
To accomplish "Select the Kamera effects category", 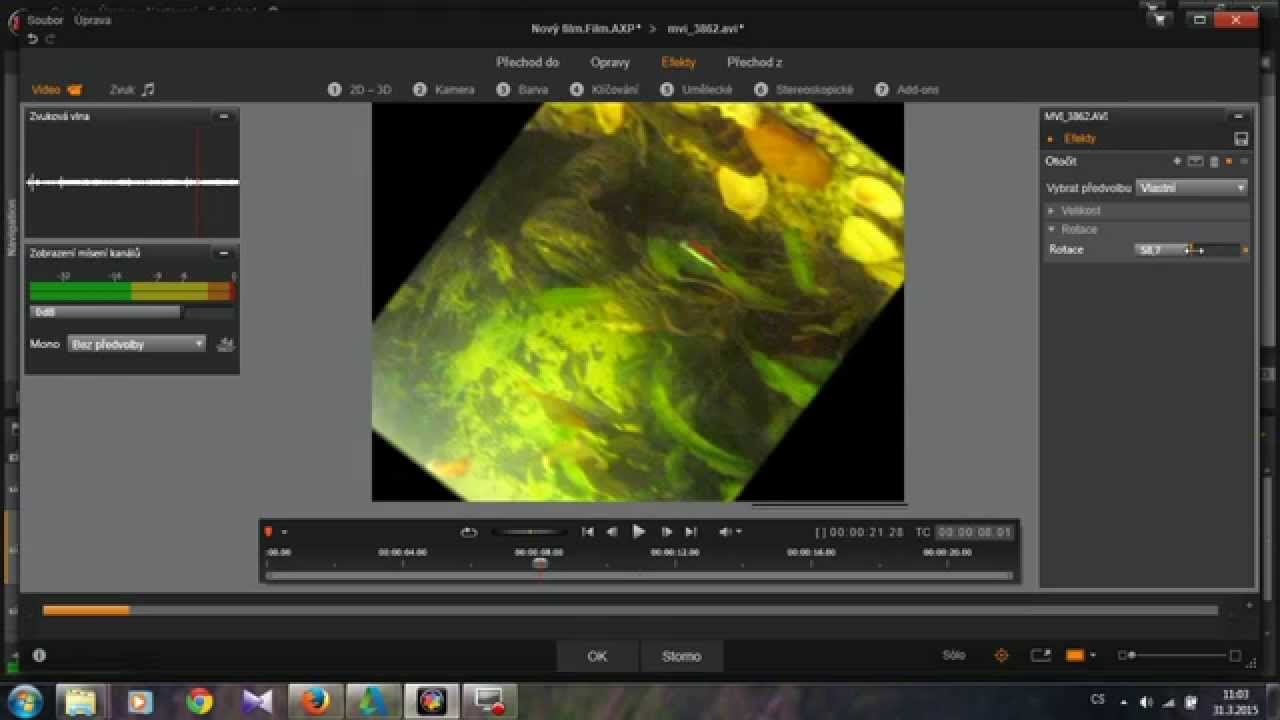I will coord(444,90).
